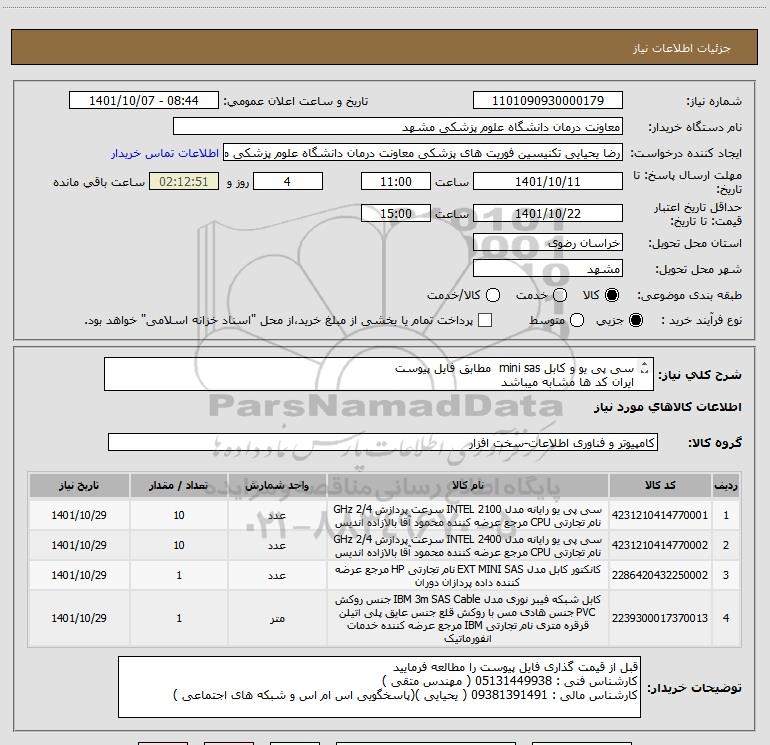Screen dimensions: 770x745
Task: Open the اطلاعات تماس خریدار link
Action: (165, 153)
